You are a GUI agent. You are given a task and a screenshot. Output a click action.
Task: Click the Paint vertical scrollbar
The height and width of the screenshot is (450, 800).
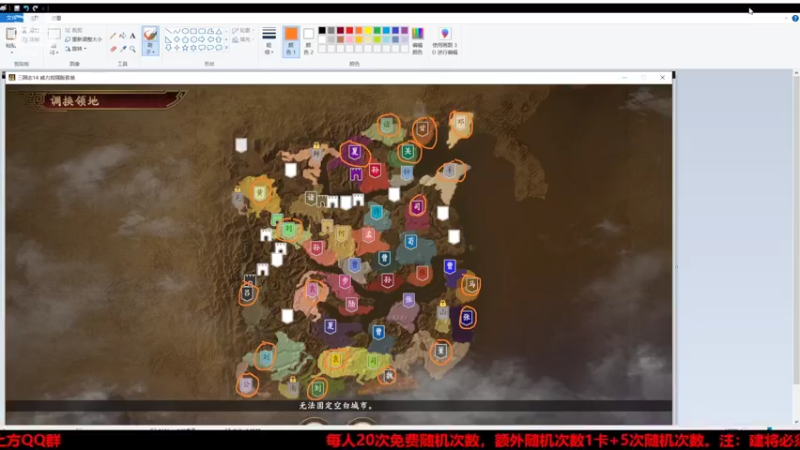click(x=796, y=247)
